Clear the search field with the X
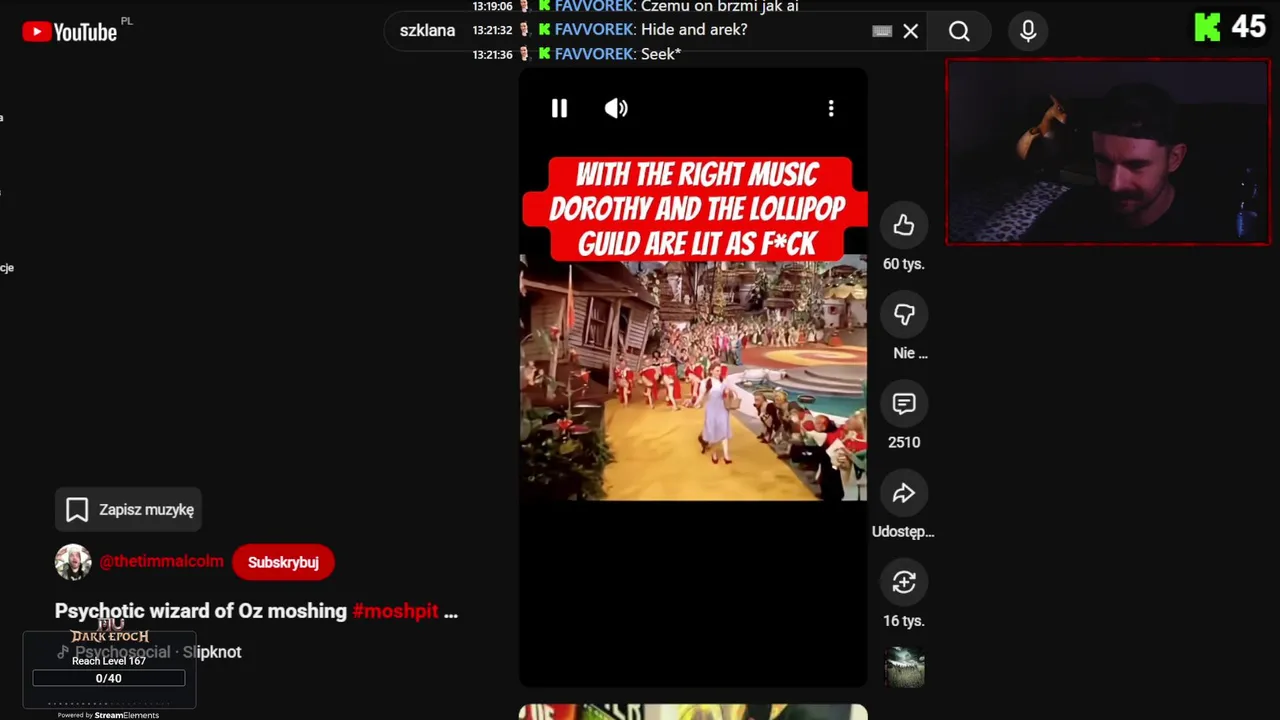The height and width of the screenshot is (720, 1280). pyautogui.click(x=910, y=31)
